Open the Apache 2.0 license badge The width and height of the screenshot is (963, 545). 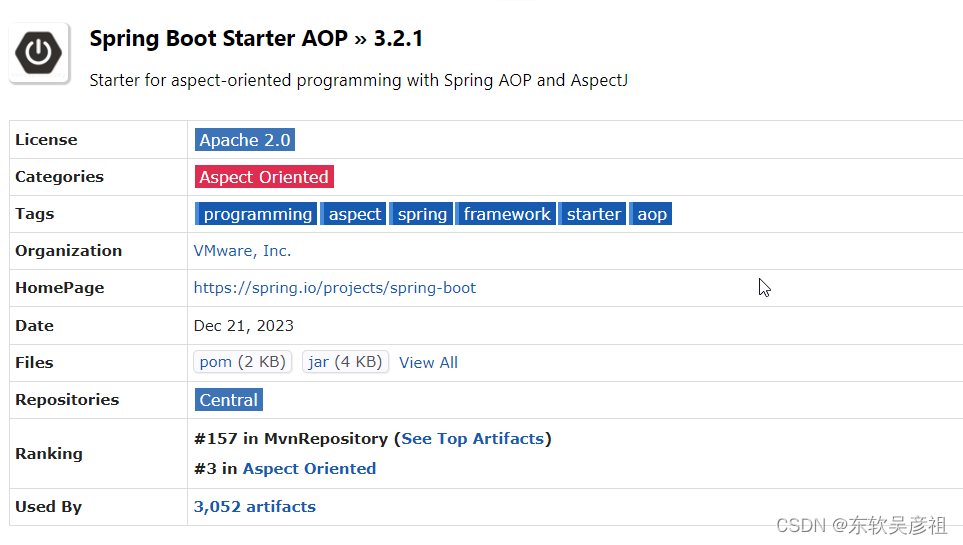click(x=244, y=140)
